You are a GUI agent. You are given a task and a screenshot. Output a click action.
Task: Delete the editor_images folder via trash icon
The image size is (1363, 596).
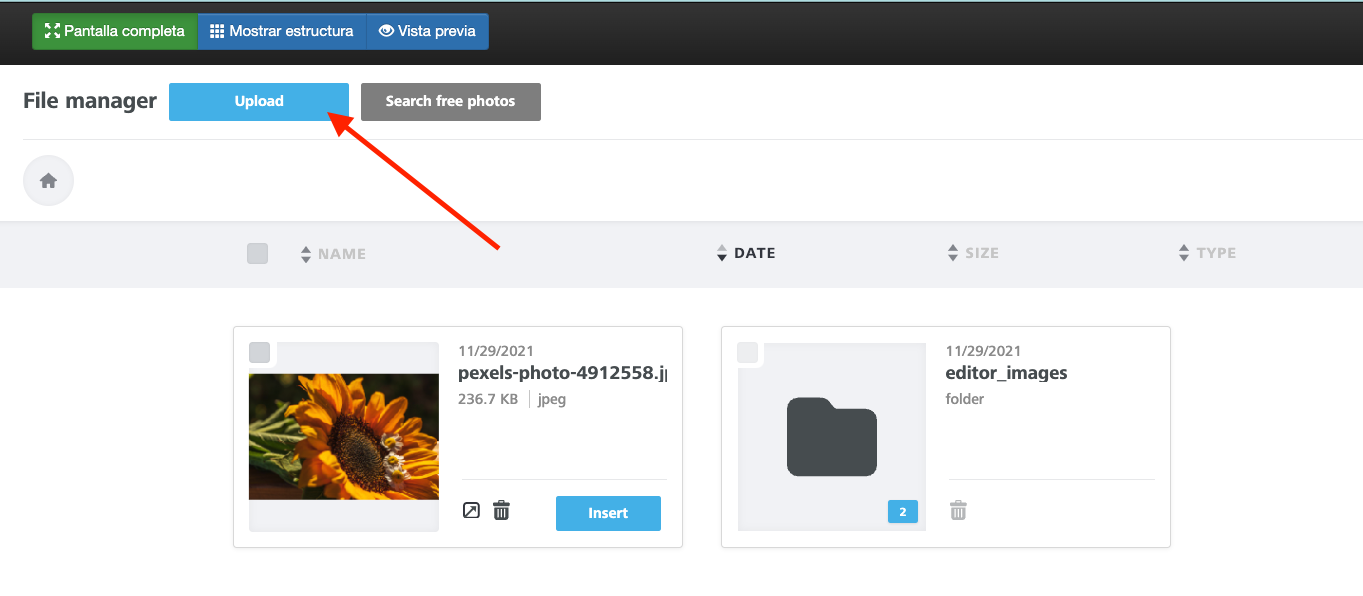[958, 511]
